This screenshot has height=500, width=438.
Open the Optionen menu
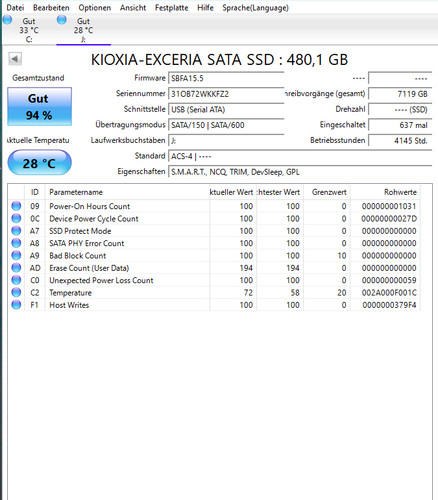(x=95, y=8)
